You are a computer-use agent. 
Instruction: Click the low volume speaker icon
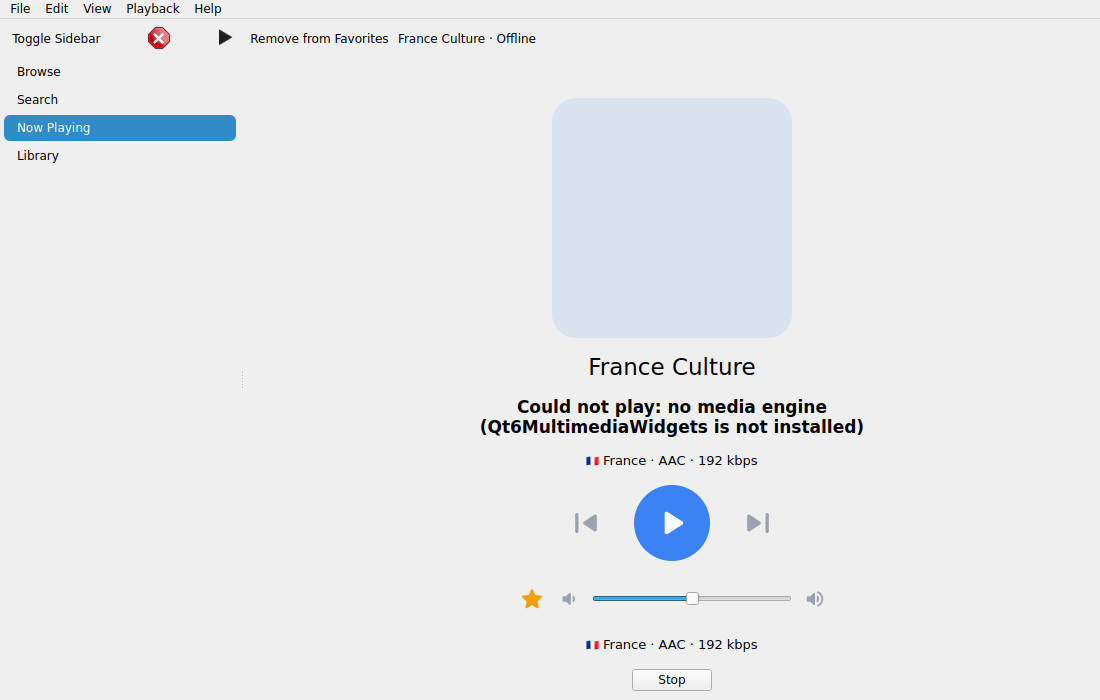[x=569, y=599]
